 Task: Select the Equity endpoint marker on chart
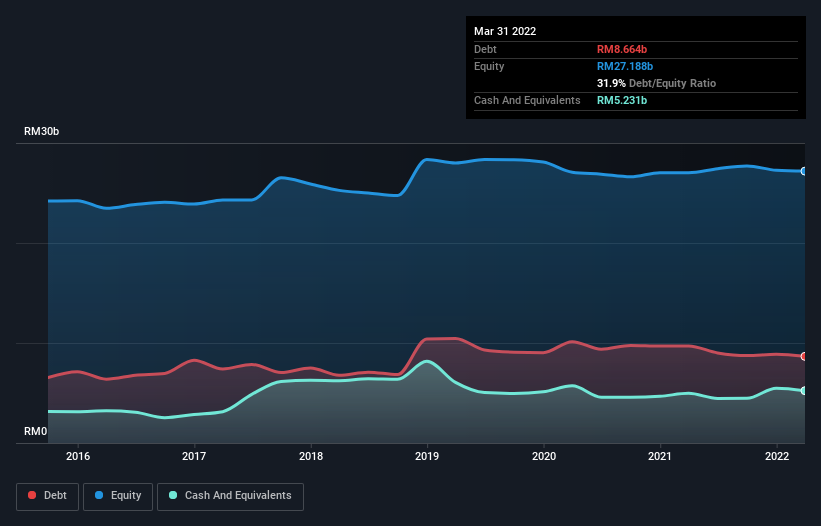pyautogui.click(x=804, y=171)
